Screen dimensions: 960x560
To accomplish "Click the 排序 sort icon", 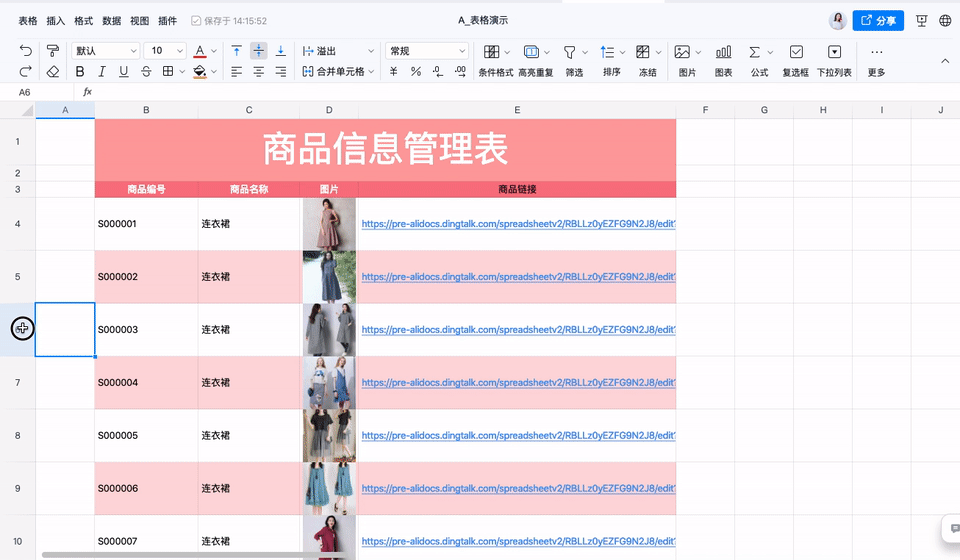I will (x=607, y=52).
